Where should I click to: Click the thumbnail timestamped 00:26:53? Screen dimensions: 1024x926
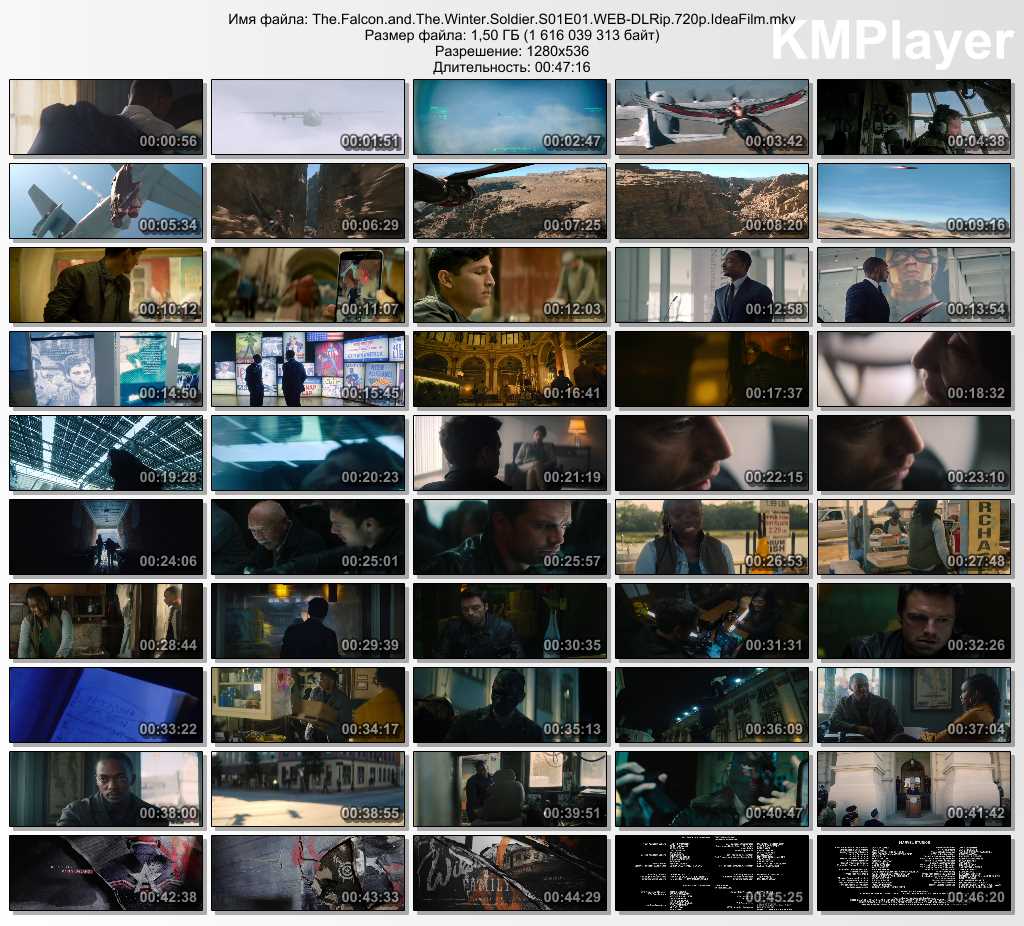pyautogui.click(x=712, y=537)
